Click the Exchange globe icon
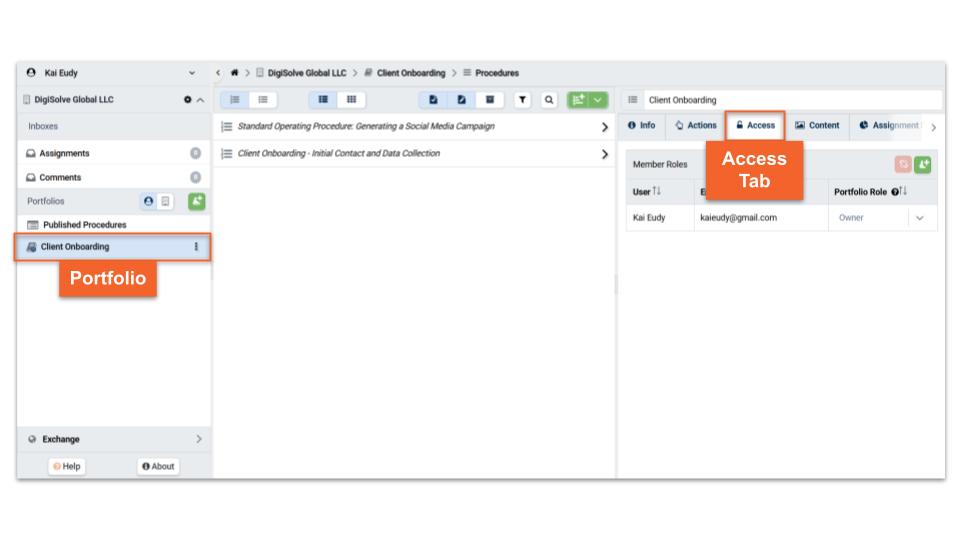Screen dimensions: 960x540 click(32, 439)
